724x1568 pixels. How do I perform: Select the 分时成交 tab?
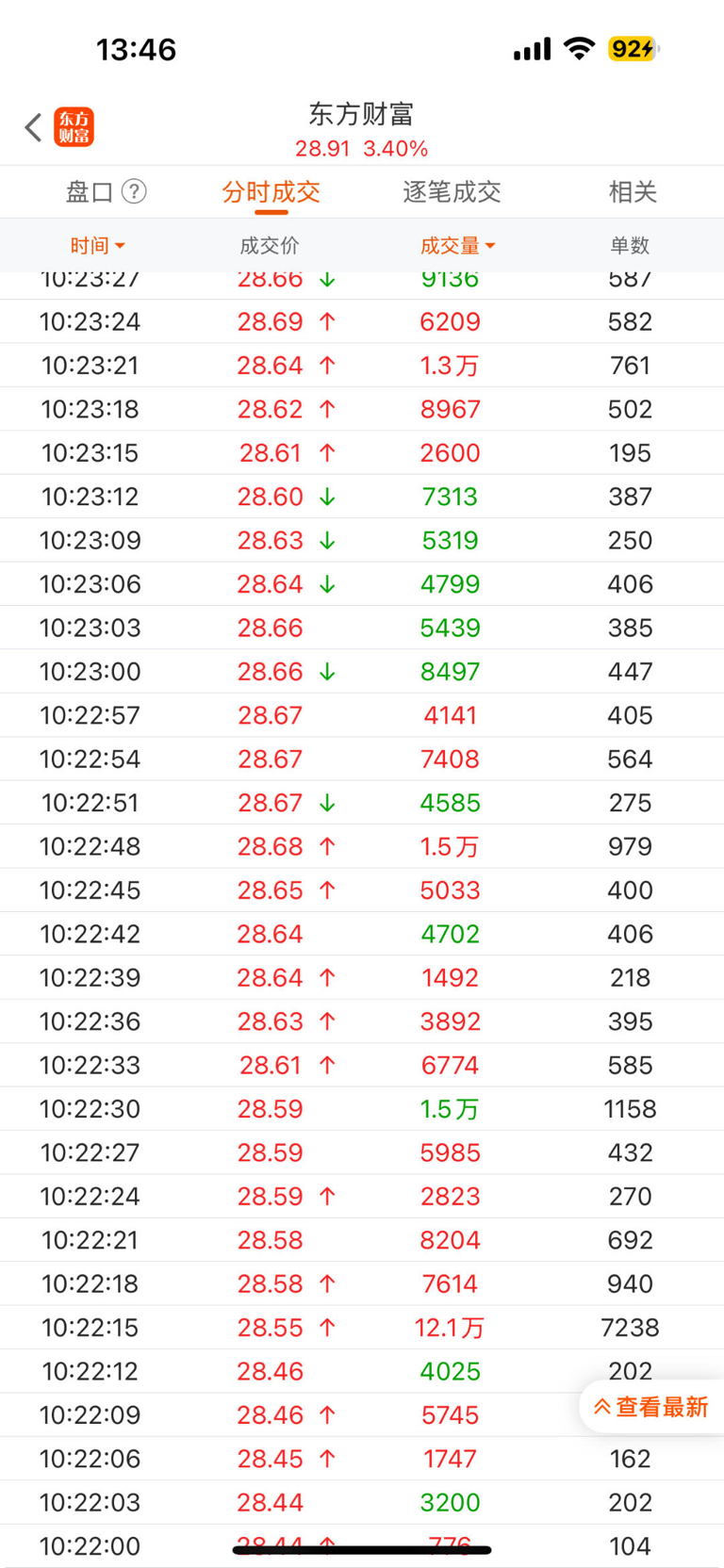pyautogui.click(x=271, y=192)
